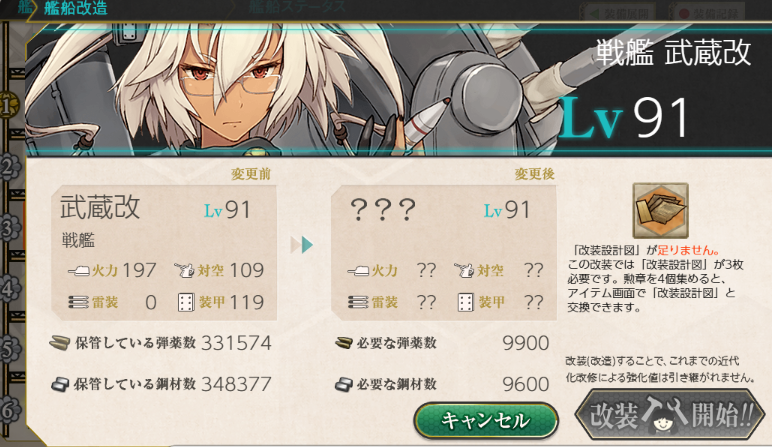The width and height of the screenshot is (776, 447).
Task: Click the 改装開始!! remodel button
Action: click(671, 415)
